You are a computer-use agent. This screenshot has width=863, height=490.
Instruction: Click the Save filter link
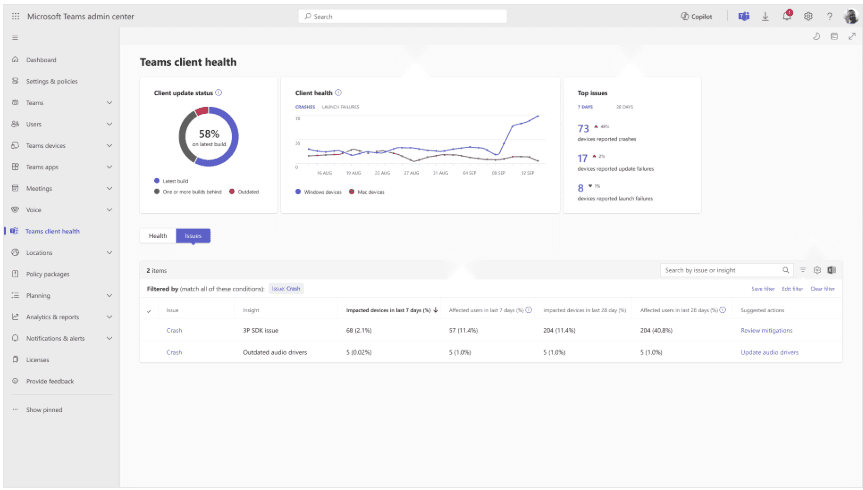pyautogui.click(x=763, y=290)
